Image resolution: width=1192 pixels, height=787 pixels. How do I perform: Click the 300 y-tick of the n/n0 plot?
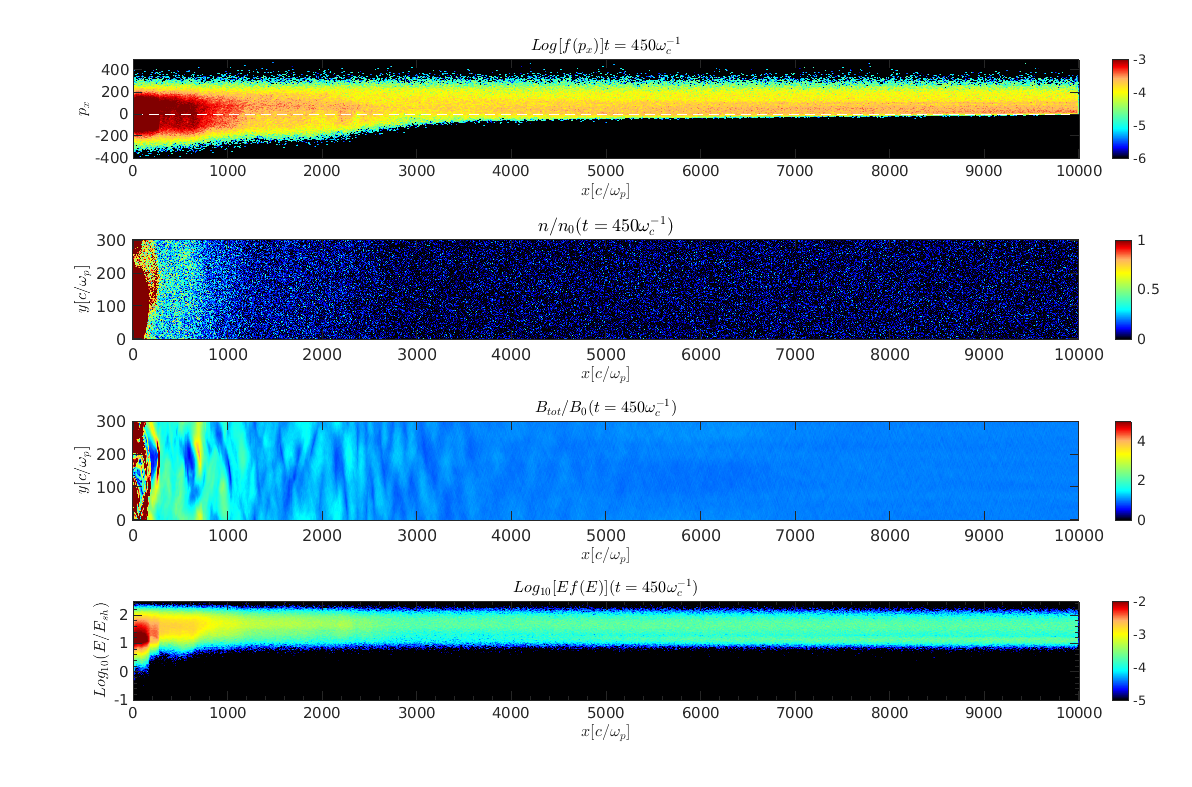pyautogui.click(x=112, y=240)
